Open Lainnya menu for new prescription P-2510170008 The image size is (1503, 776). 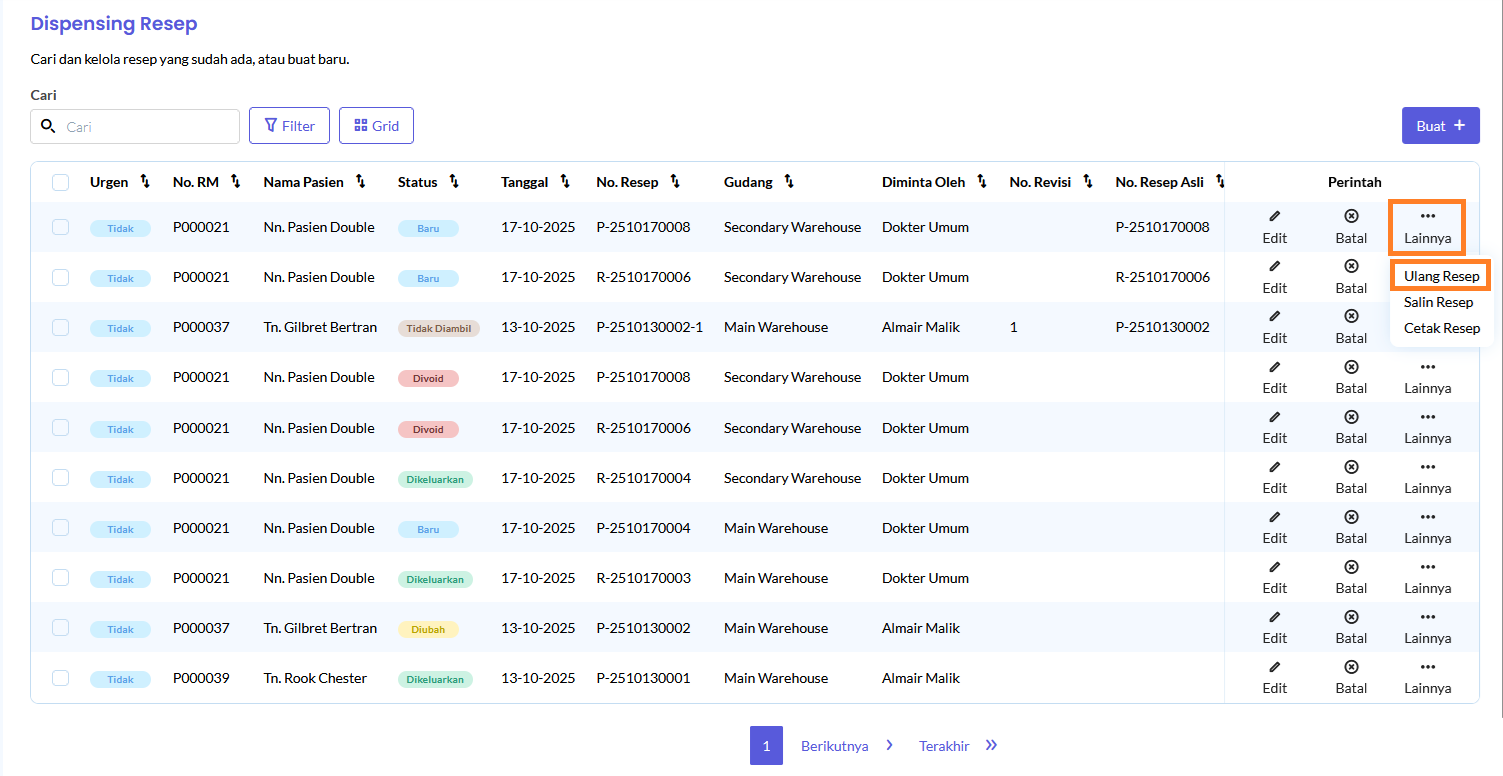[x=1427, y=227]
